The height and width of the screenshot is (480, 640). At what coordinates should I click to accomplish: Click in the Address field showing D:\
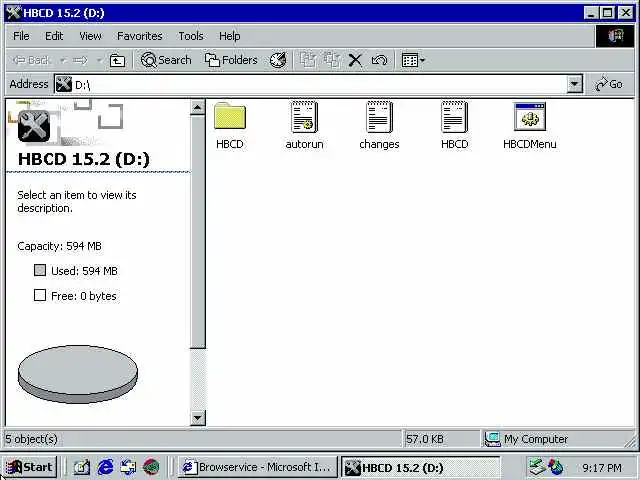point(311,84)
